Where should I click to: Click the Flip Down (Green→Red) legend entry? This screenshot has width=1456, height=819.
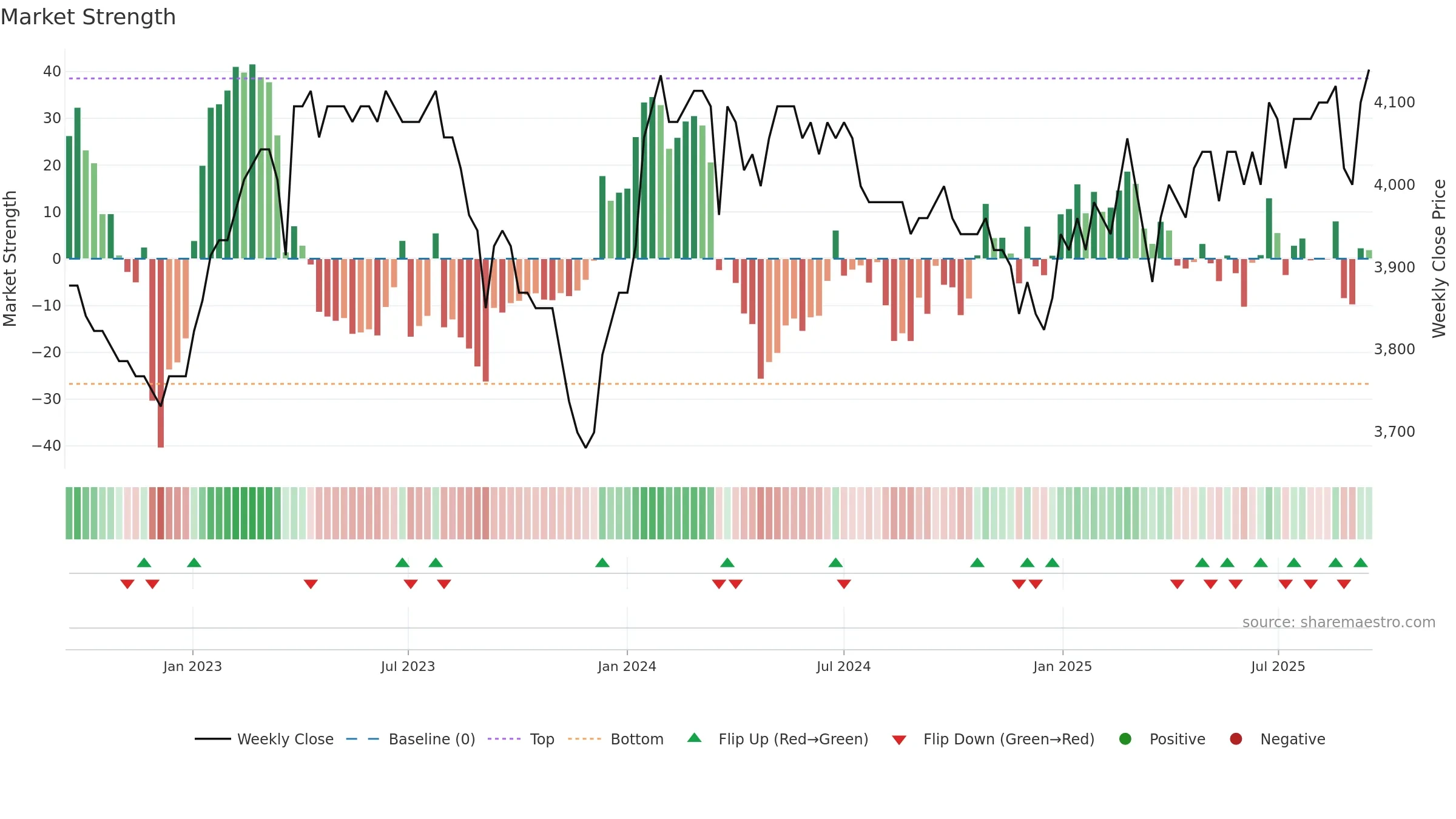click(993, 739)
